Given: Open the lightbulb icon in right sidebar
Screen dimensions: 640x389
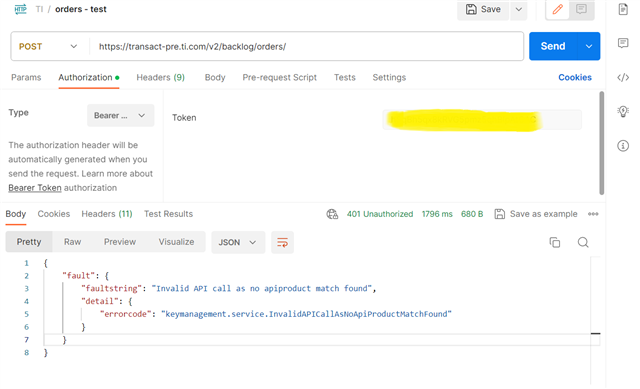Looking at the screenshot, I should [623, 111].
